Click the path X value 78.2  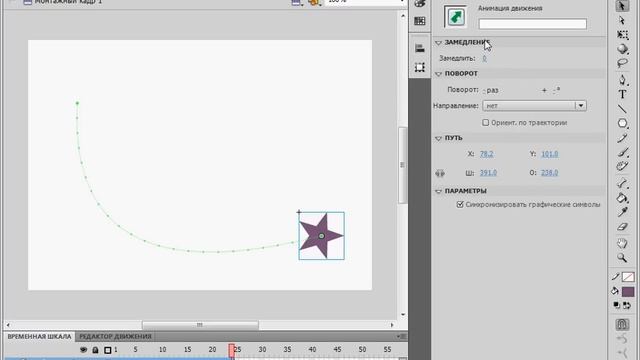point(487,154)
